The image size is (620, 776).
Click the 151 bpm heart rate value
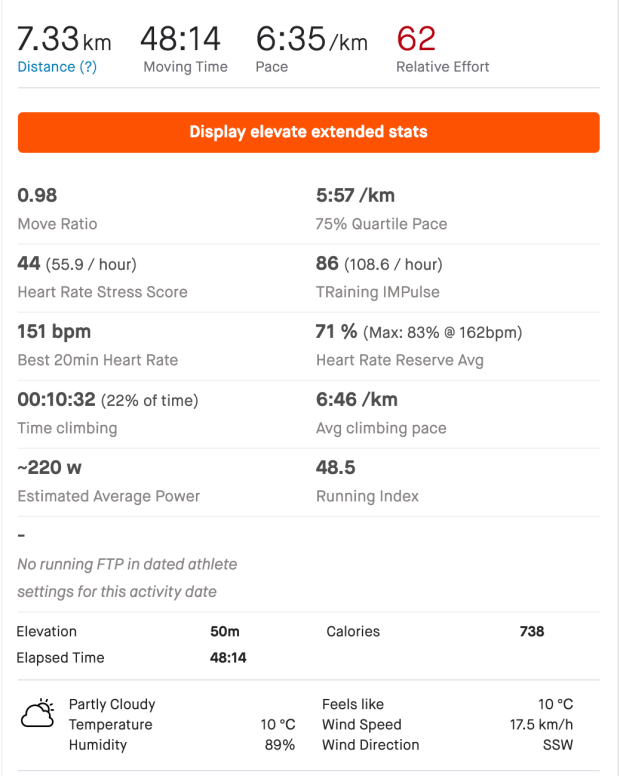pyautogui.click(x=55, y=332)
